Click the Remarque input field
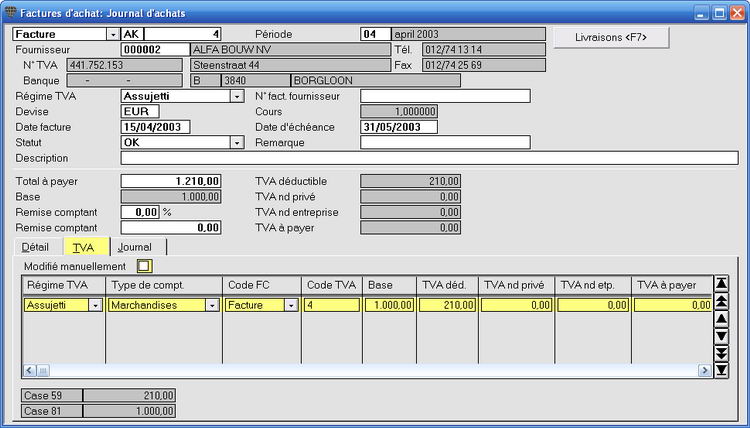This screenshot has width=750, height=428. click(x=445, y=143)
